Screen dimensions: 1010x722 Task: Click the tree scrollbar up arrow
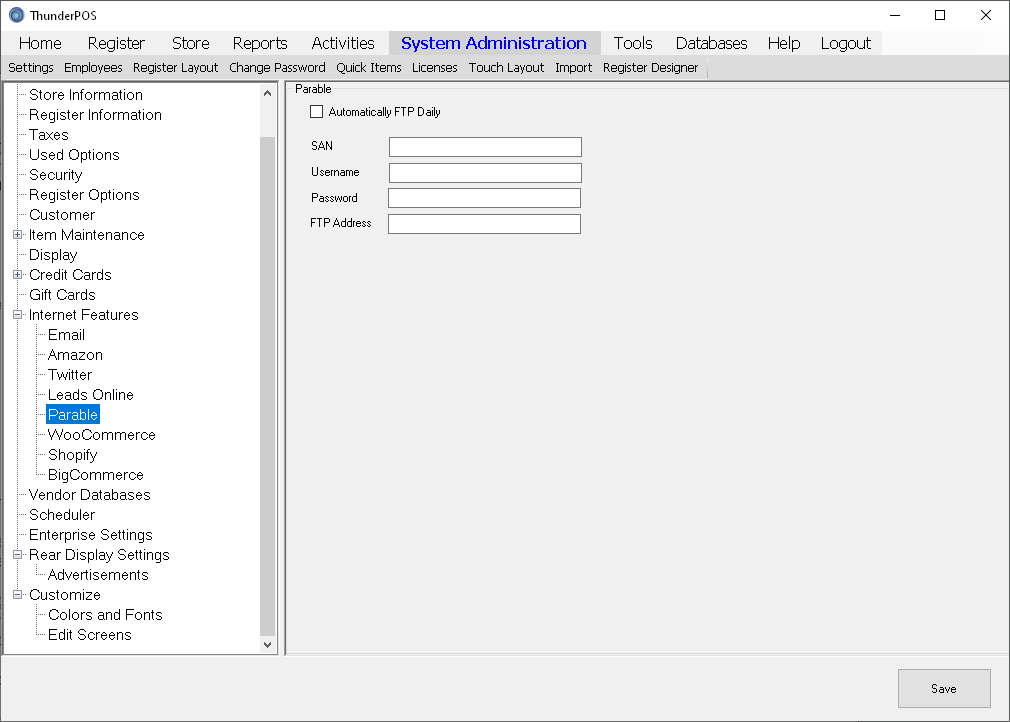coord(267,94)
